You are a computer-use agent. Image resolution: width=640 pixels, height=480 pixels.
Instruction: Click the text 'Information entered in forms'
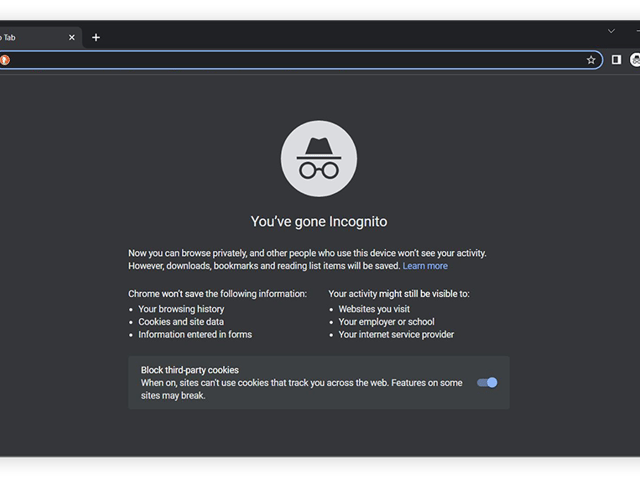[x=195, y=334]
